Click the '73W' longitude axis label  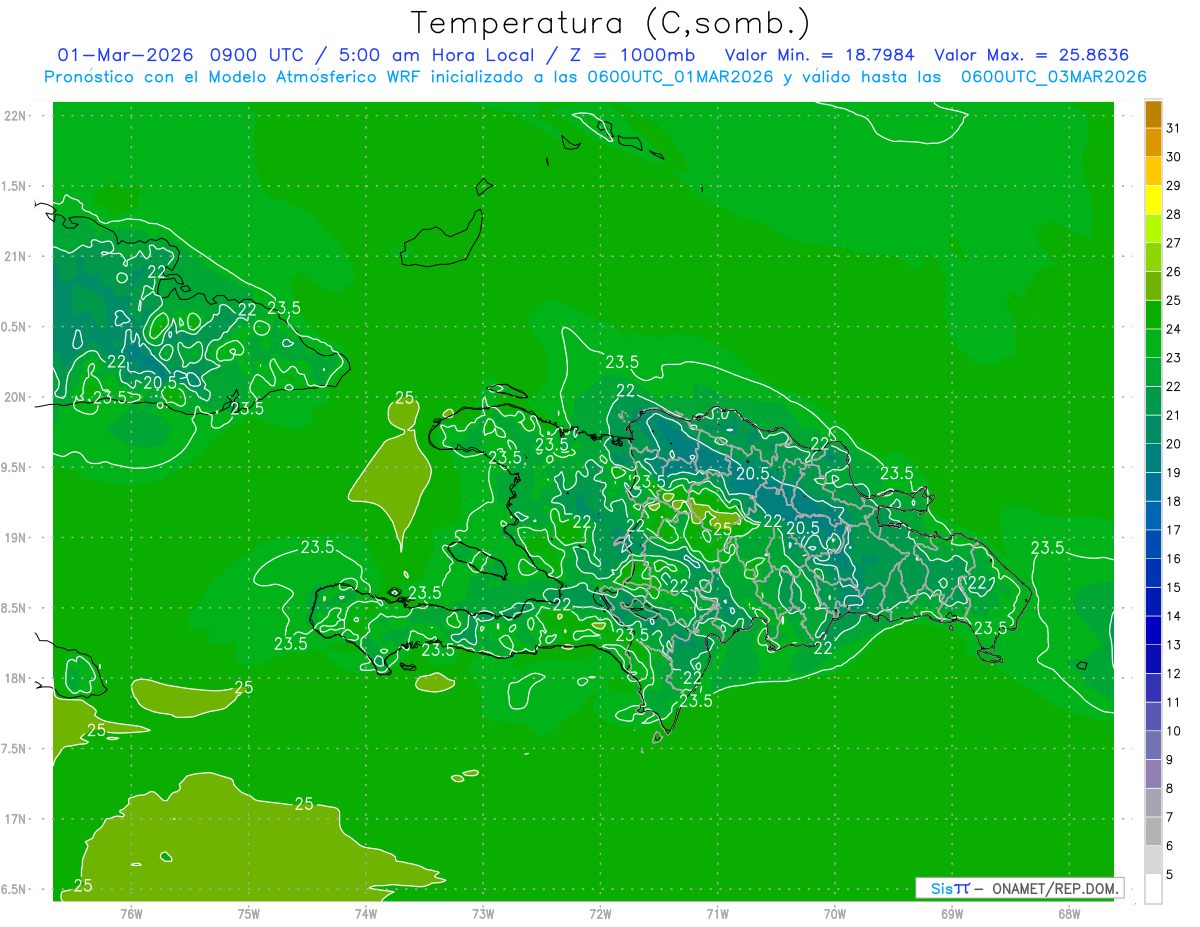tap(483, 913)
